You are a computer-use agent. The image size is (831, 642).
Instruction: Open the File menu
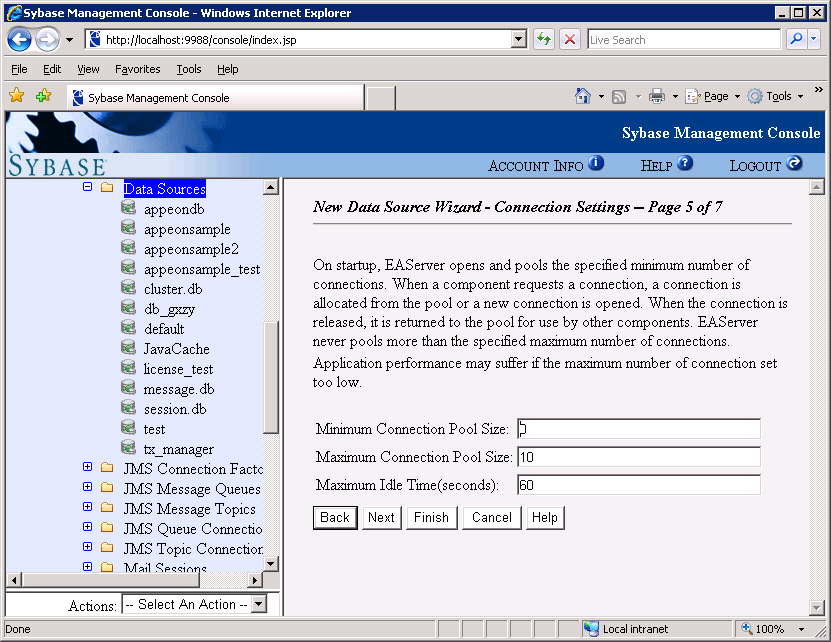pos(19,69)
